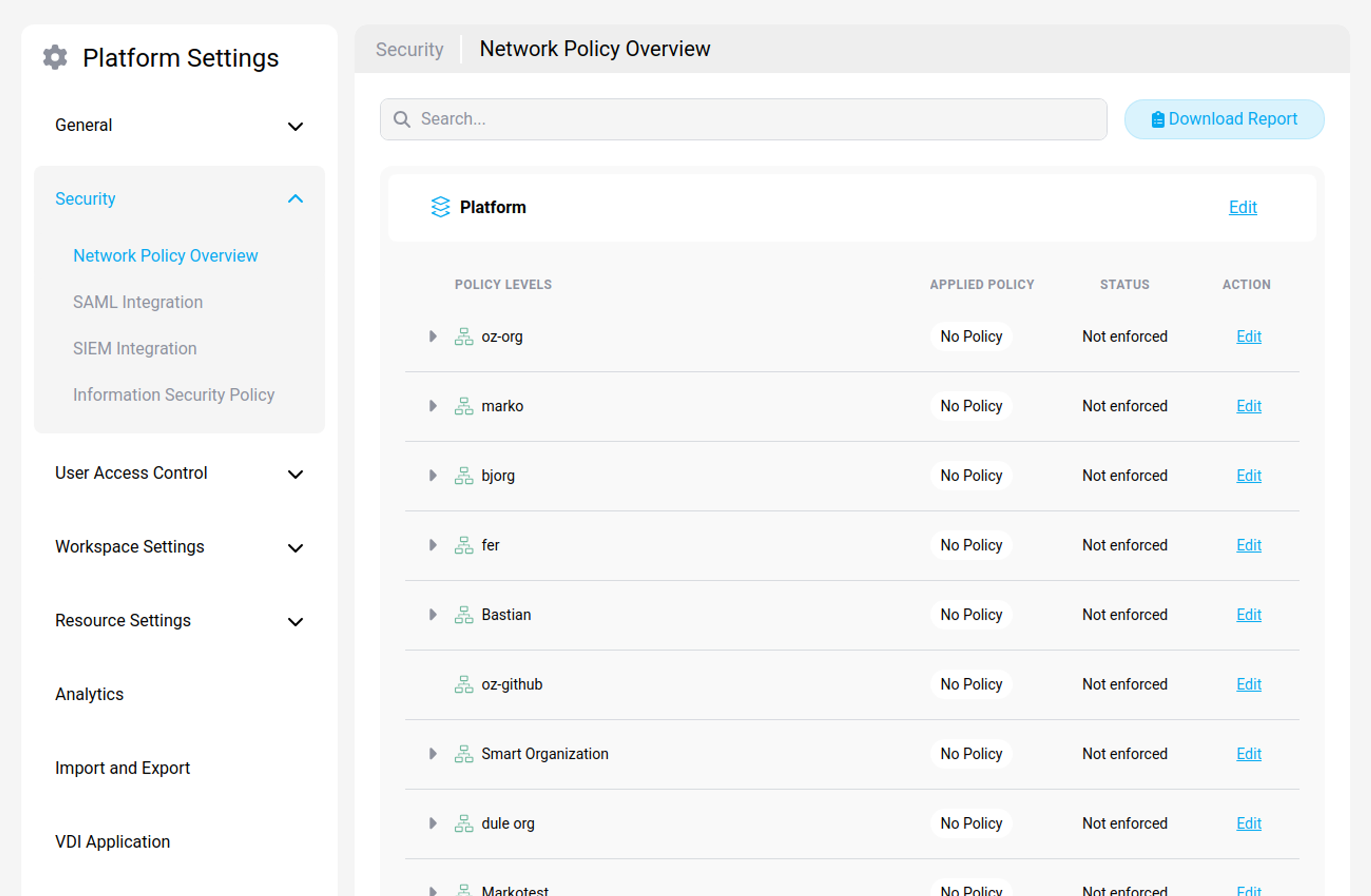Click the Platform Settings gear icon
Viewport: 1371px width, 896px height.
[x=55, y=57]
